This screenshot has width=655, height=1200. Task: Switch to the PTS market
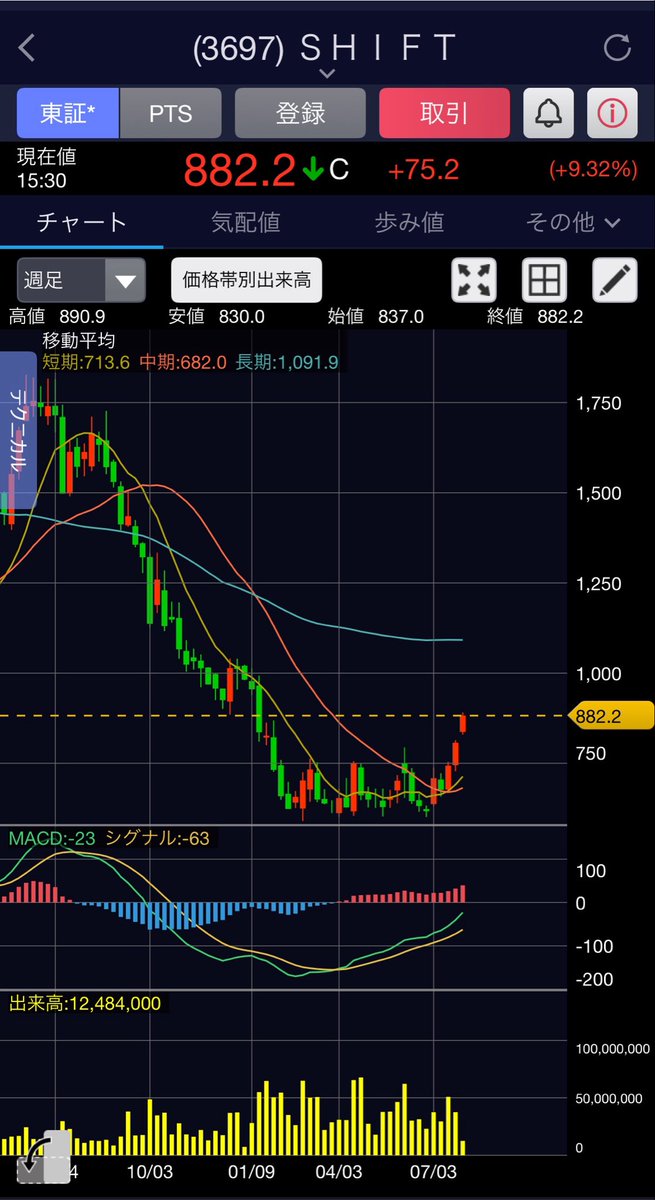[169, 113]
